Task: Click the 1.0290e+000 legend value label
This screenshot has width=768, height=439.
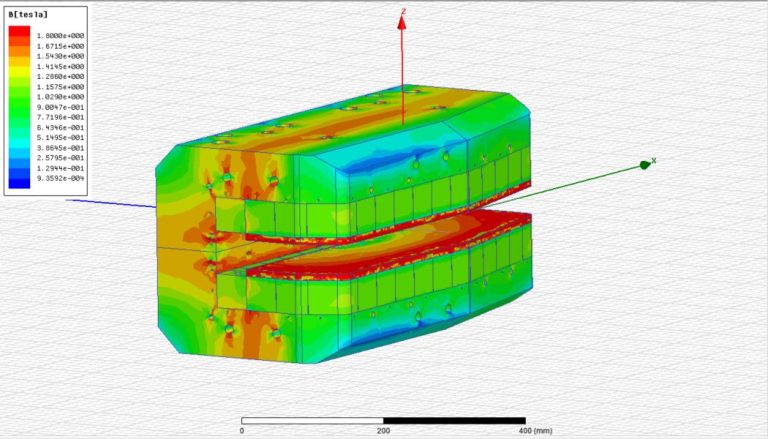Action: tap(61, 96)
